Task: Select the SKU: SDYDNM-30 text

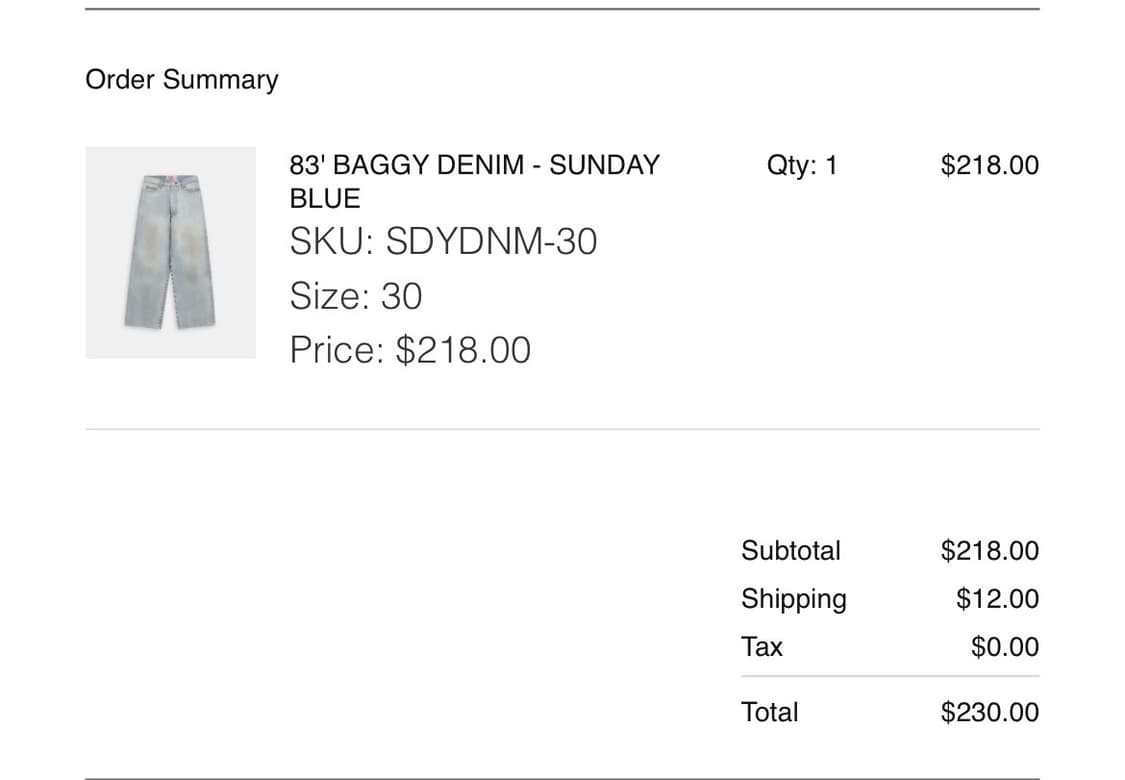Action: point(443,242)
